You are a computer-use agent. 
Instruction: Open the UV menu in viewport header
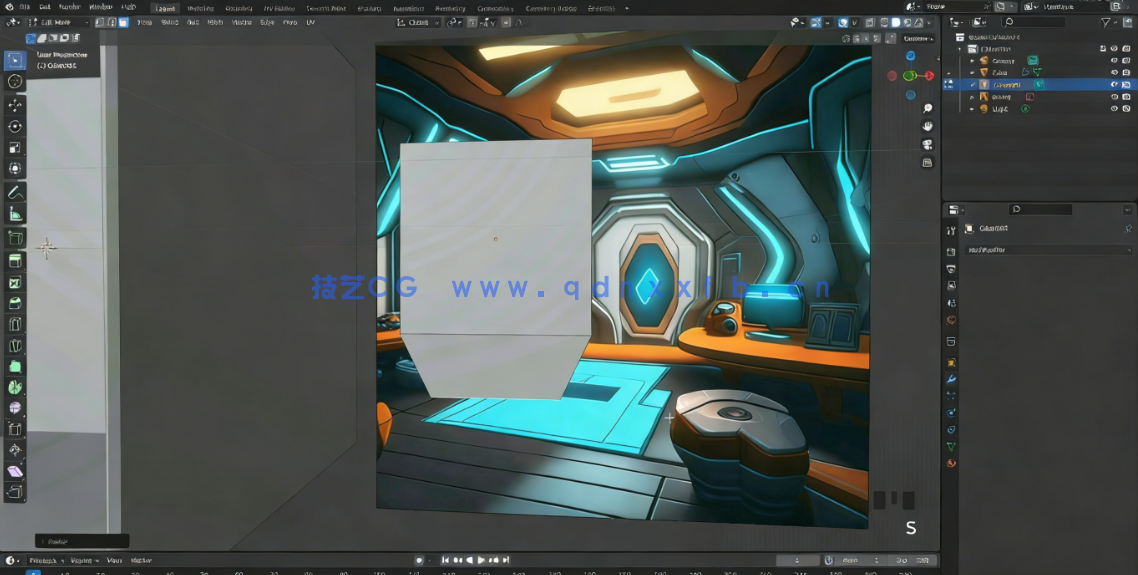click(x=311, y=23)
